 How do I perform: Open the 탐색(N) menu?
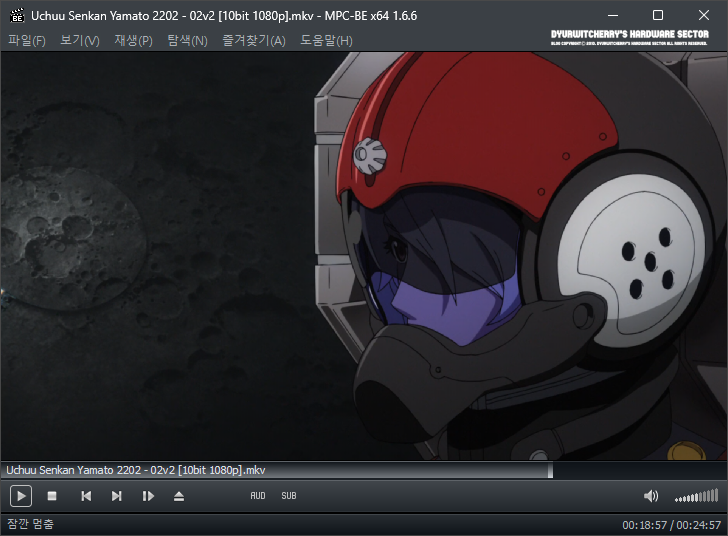tap(188, 40)
